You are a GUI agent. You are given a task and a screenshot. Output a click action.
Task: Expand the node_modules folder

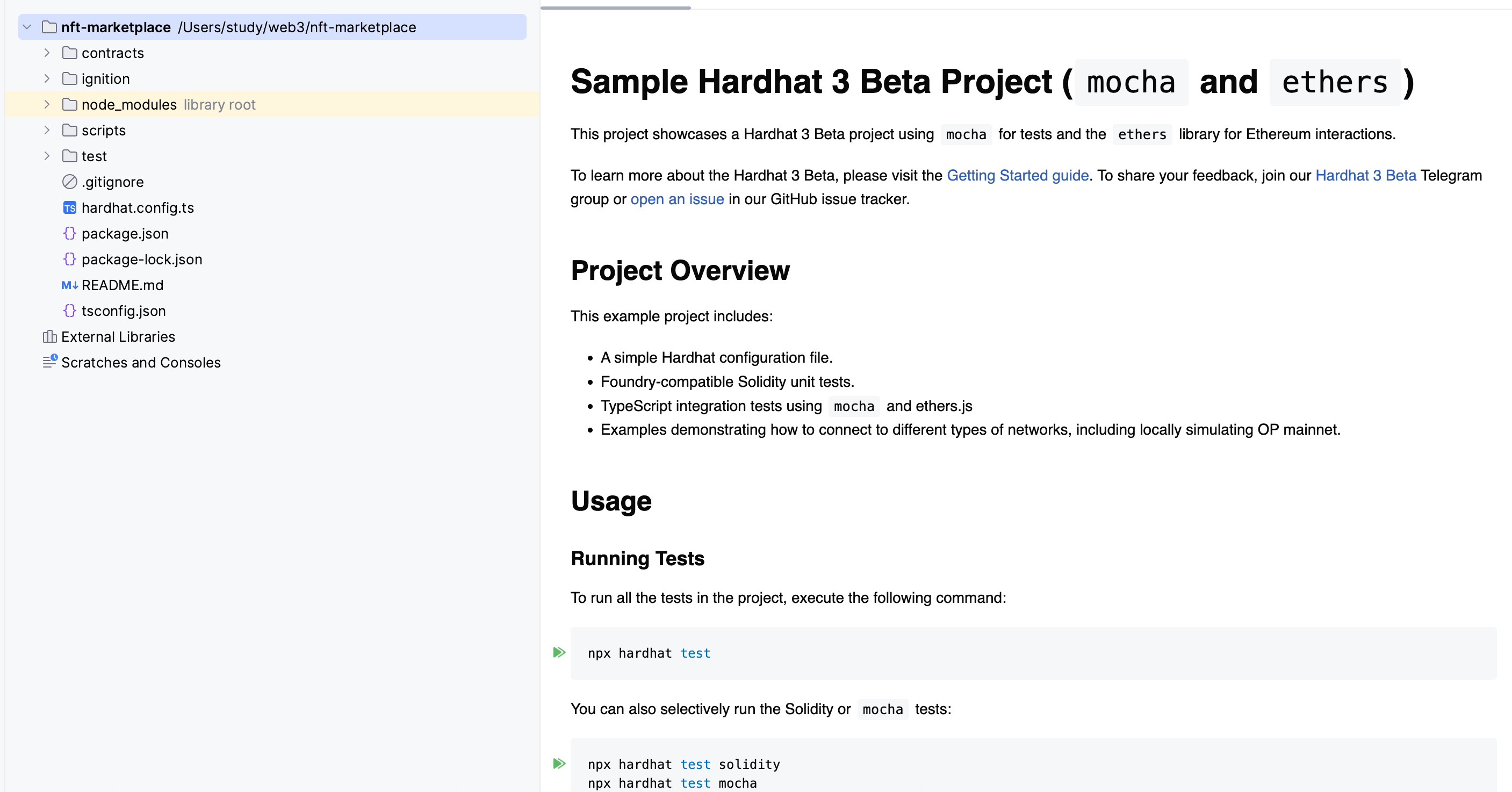coord(47,104)
